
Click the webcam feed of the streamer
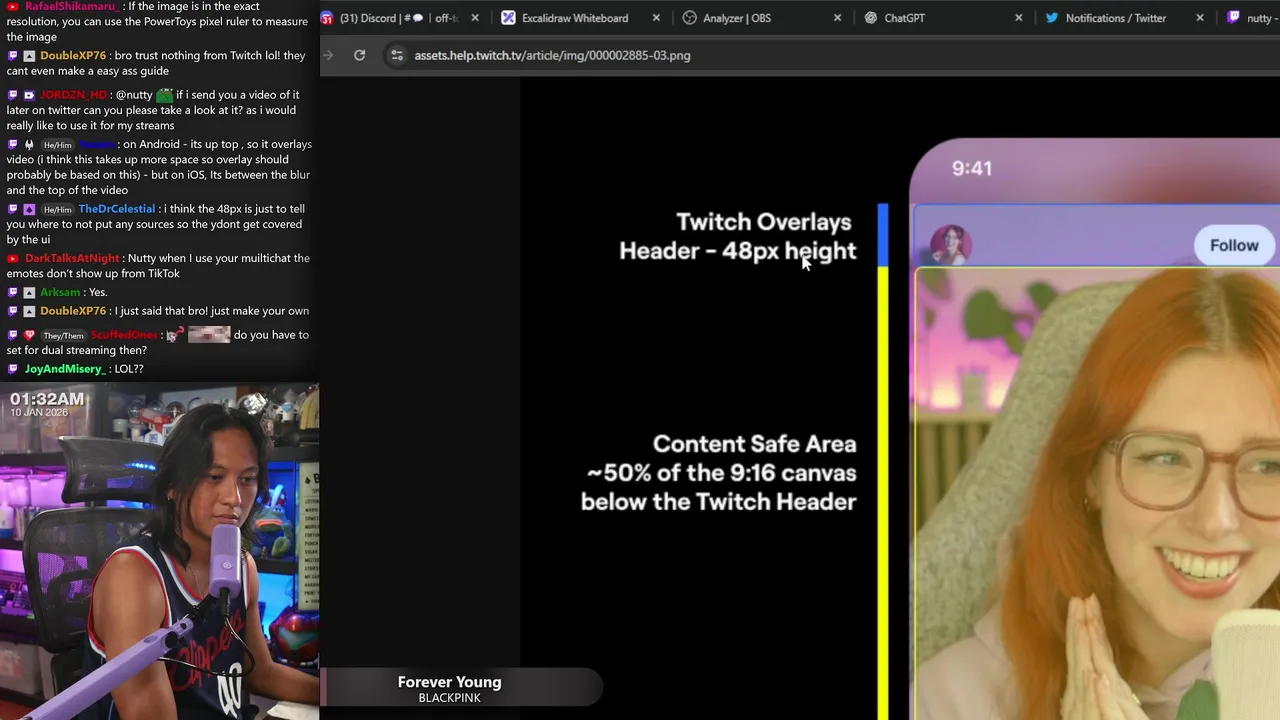160,552
